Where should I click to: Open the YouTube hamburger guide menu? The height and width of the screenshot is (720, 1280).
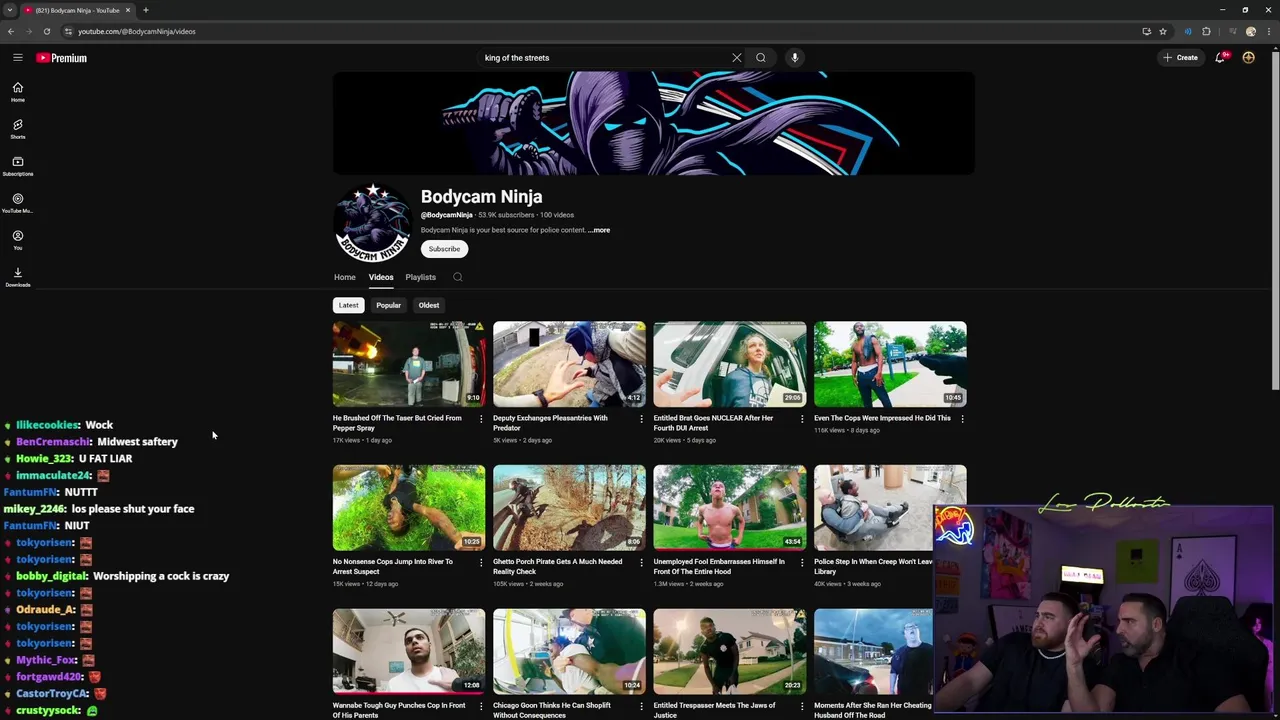(x=17, y=58)
